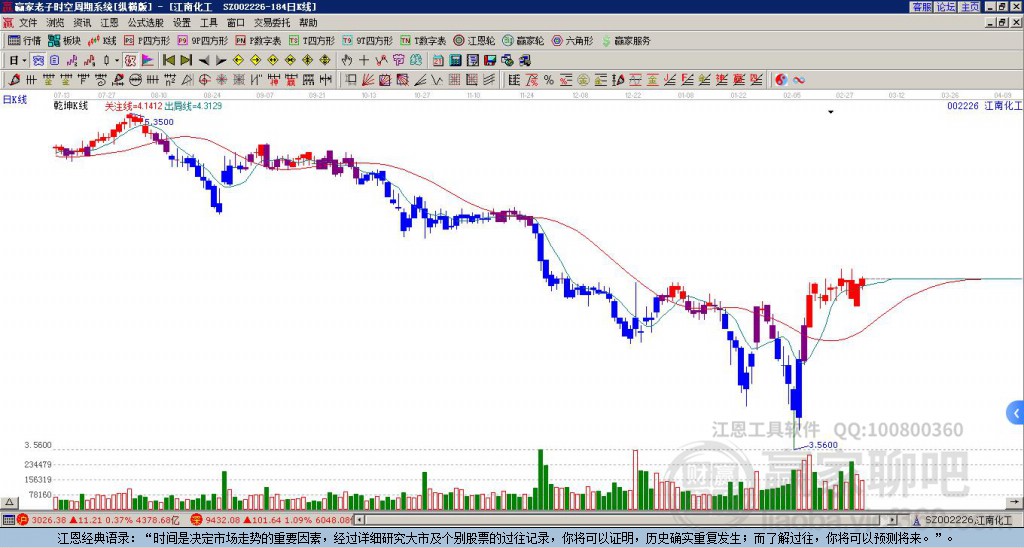Jump to last bar with skip-to-end icon
Viewport: 1024px width, 548px height.
coord(185,61)
